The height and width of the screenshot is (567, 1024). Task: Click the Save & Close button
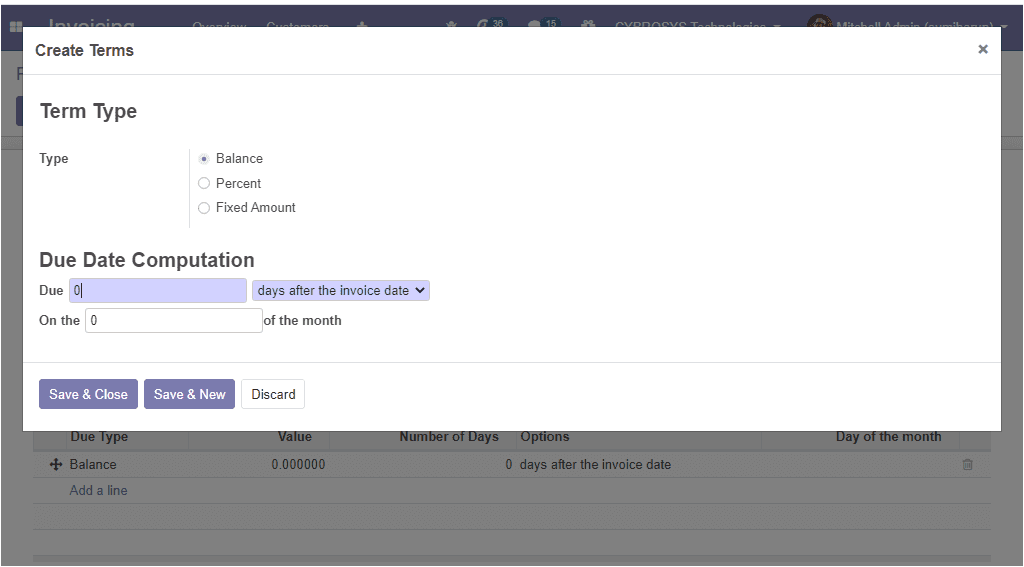[x=88, y=394]
